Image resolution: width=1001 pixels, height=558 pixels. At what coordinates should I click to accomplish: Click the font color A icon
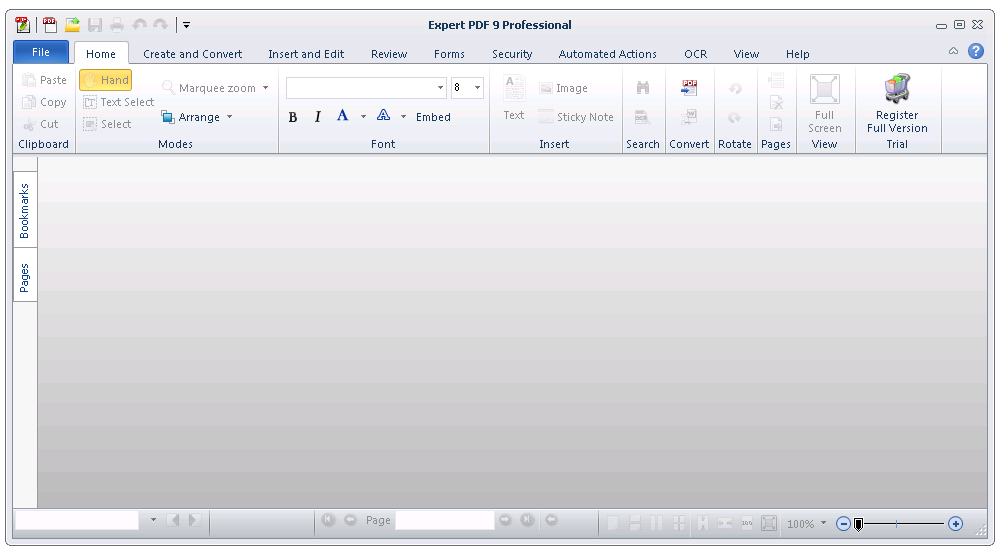point(343,116)
